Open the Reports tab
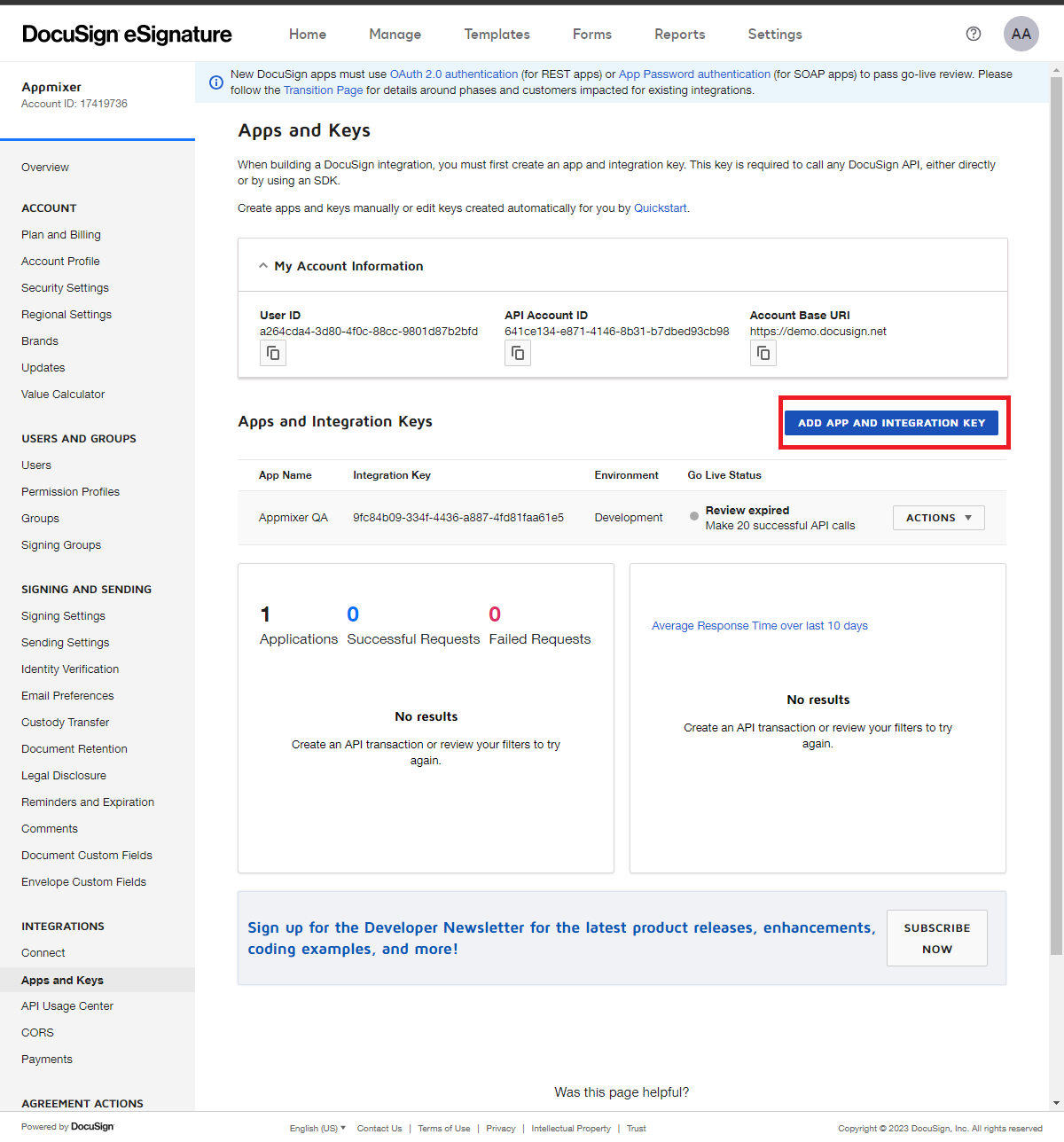 (679, 34)
